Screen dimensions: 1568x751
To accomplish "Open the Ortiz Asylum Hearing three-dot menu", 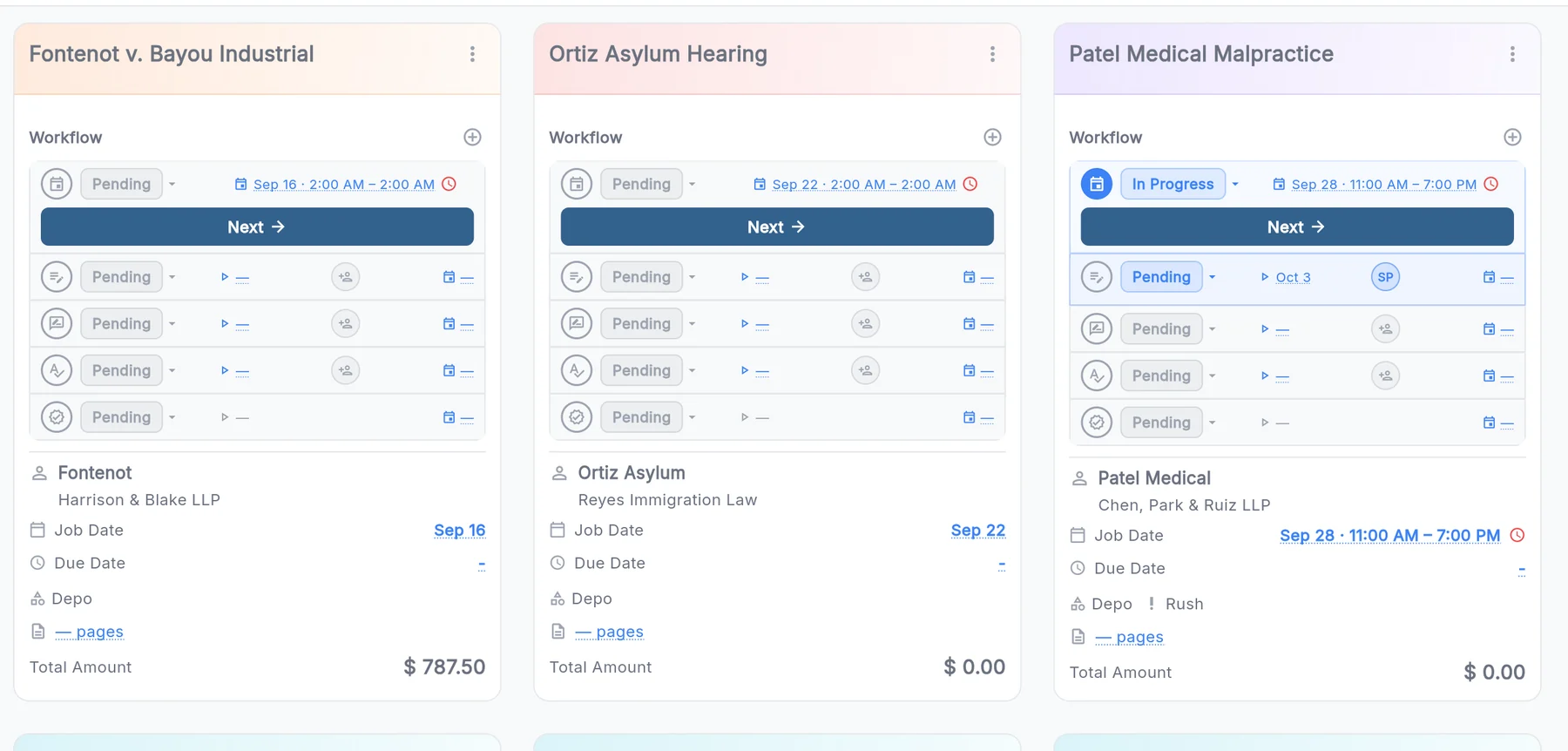I will click(x=992, y=54).
